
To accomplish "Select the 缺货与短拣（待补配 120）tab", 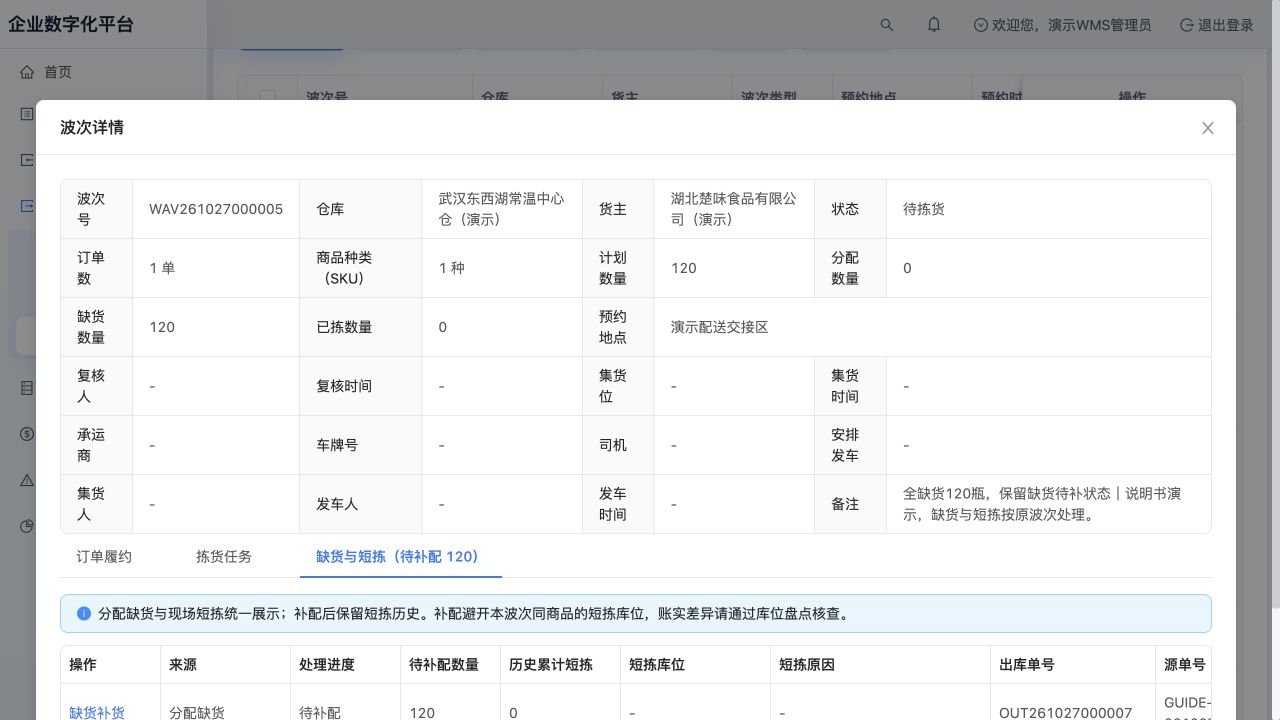I will (x=401, y=556).
